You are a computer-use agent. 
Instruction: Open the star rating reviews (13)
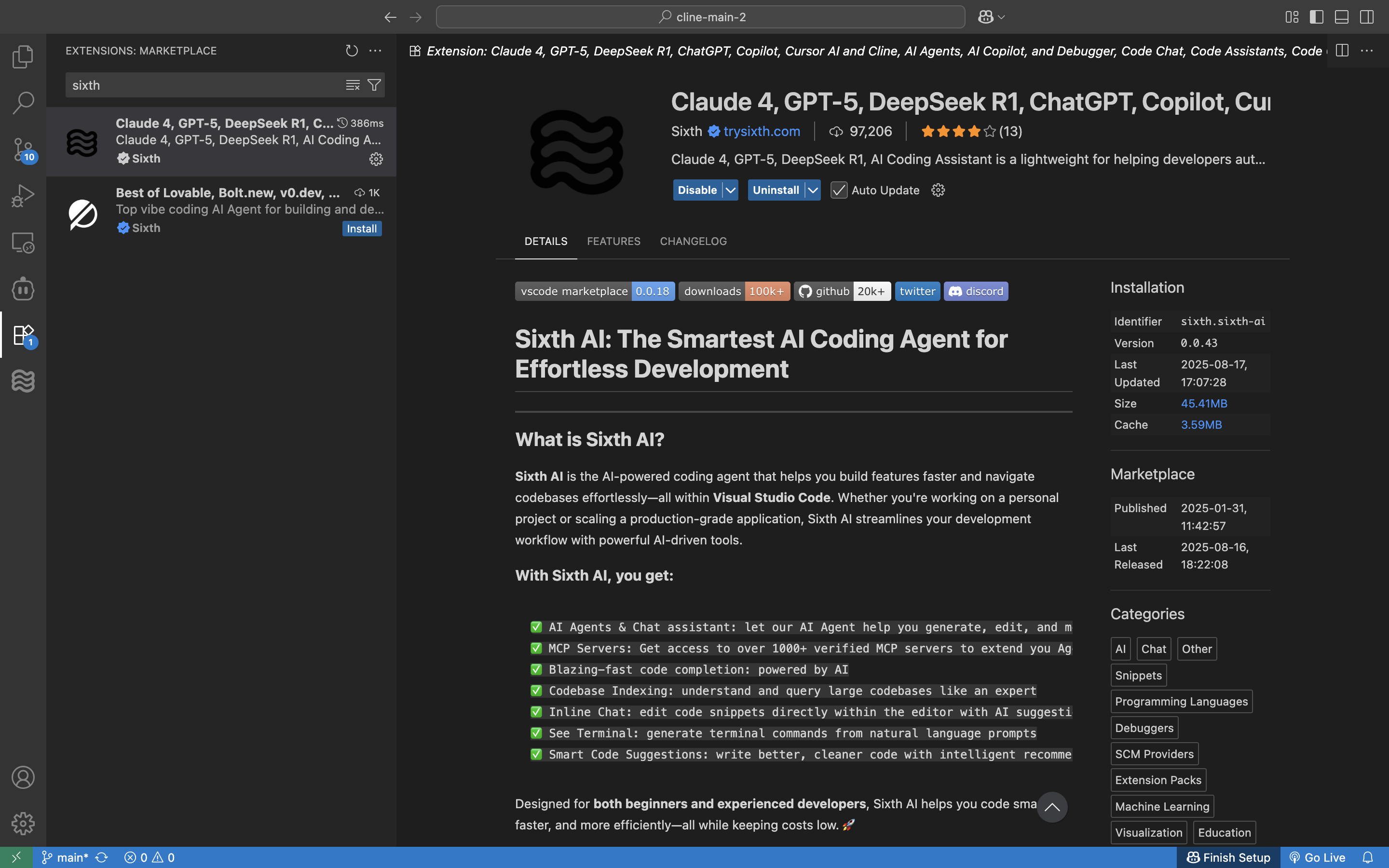(x=972, y=131)
